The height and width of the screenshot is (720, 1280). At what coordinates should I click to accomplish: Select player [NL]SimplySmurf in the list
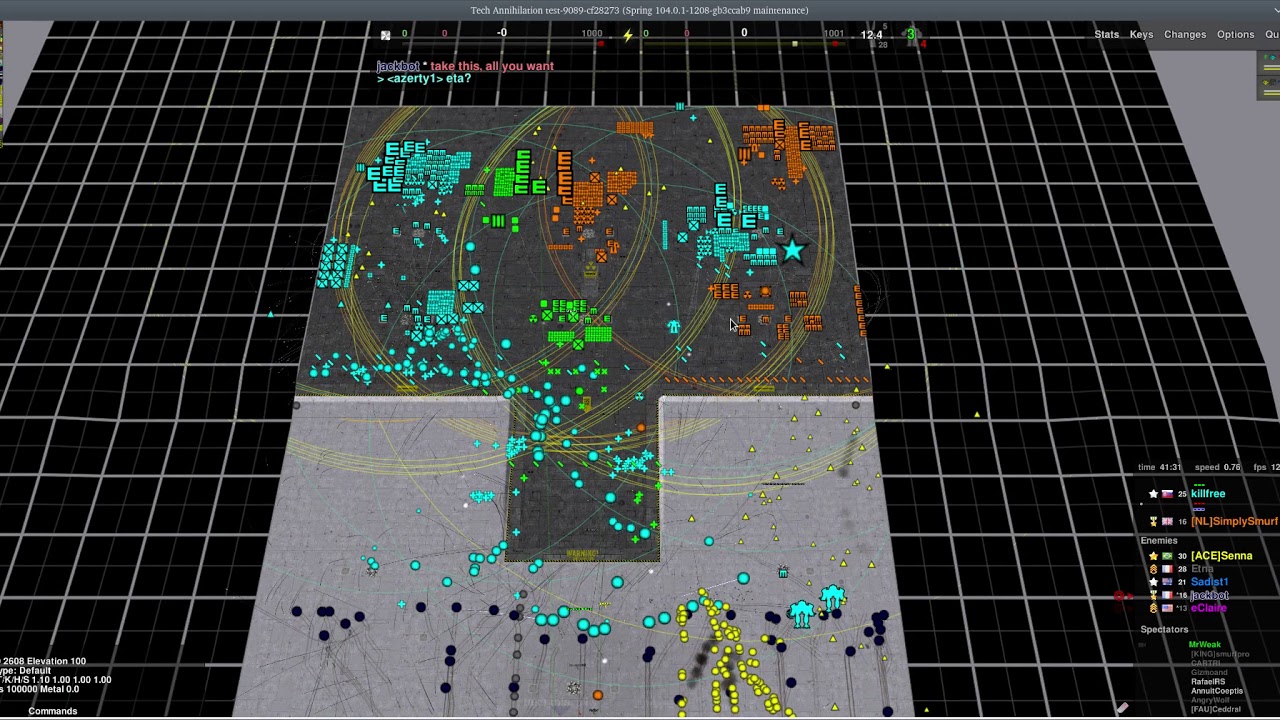click(1234, 521)
